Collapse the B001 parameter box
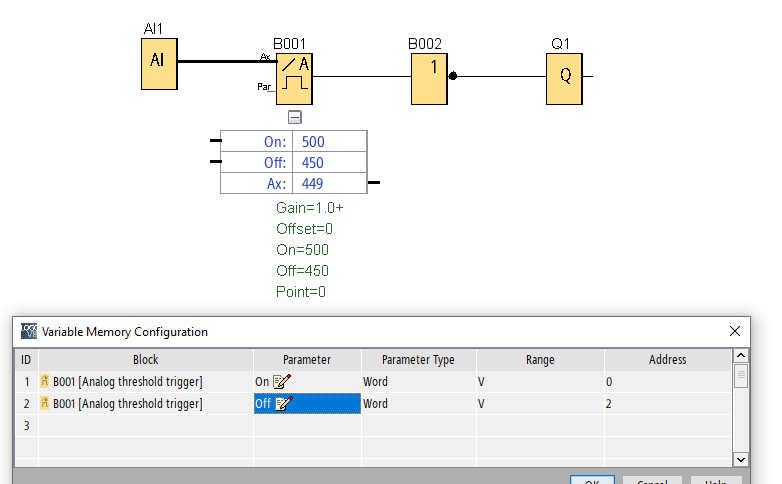 [294, 117]
